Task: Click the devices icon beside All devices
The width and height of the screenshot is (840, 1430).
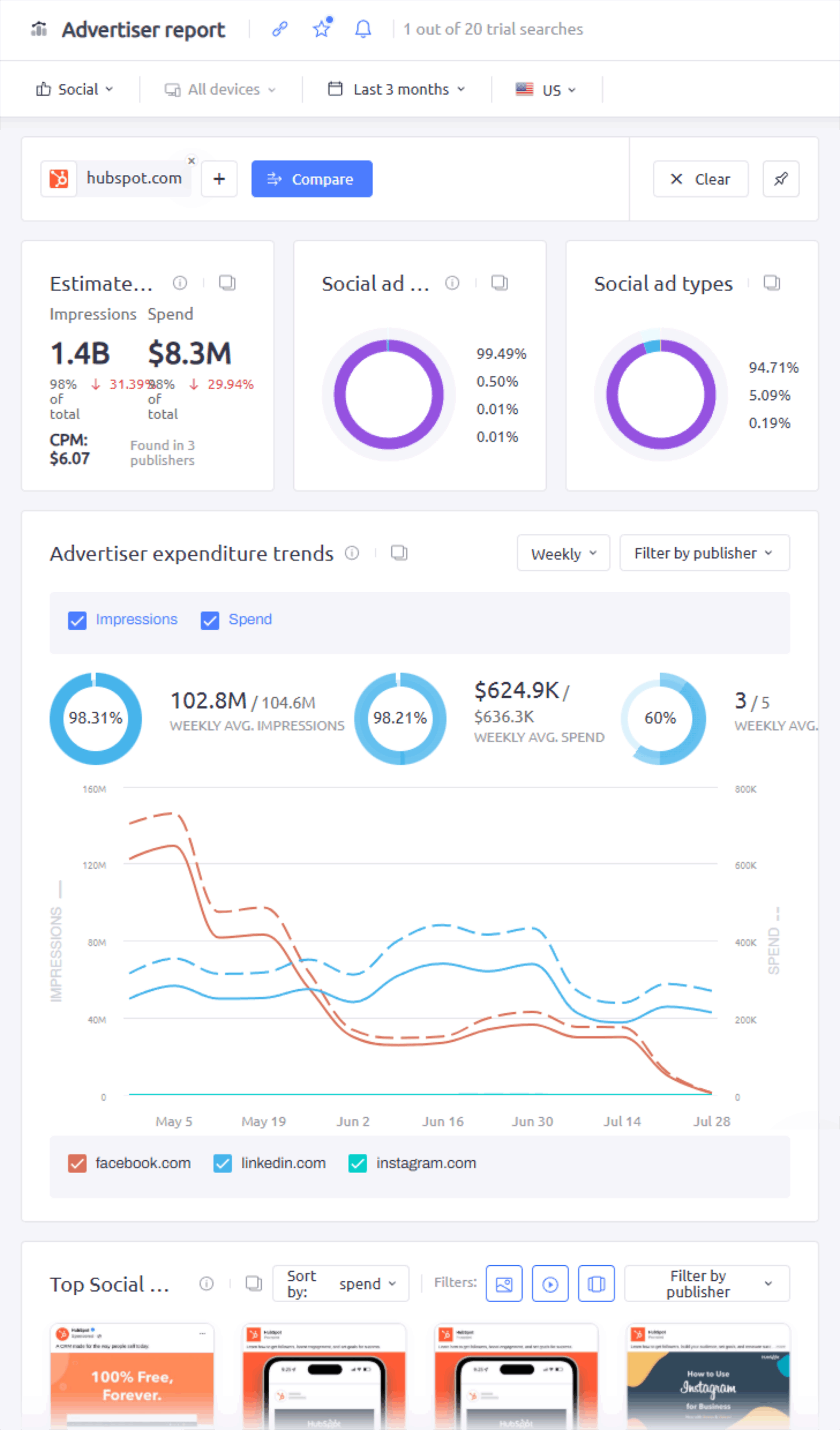Action: tap(173, 90)
